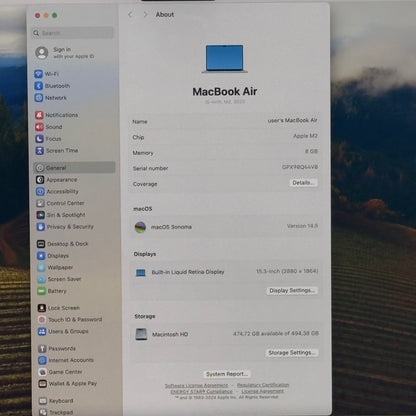
Task: Open Wallet & Apple Pay icon
Action: [x=43, y=384]
